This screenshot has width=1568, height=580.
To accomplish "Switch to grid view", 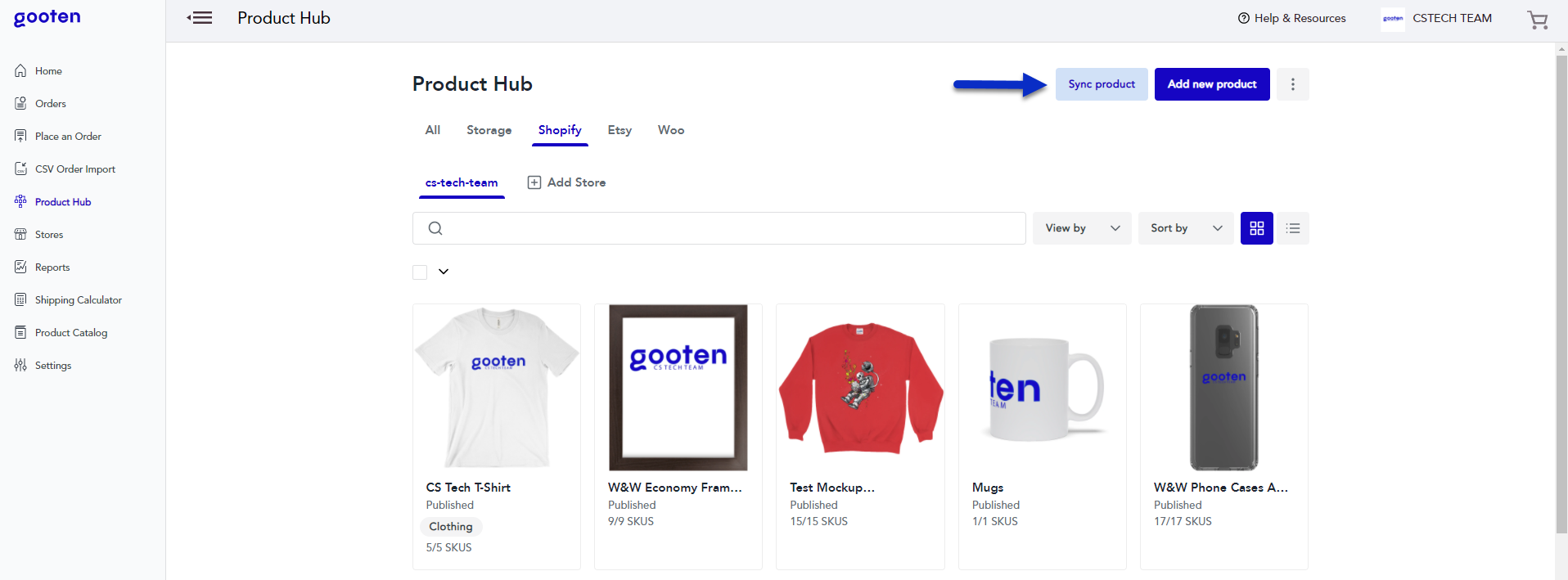I will [x=1257, y=228].
